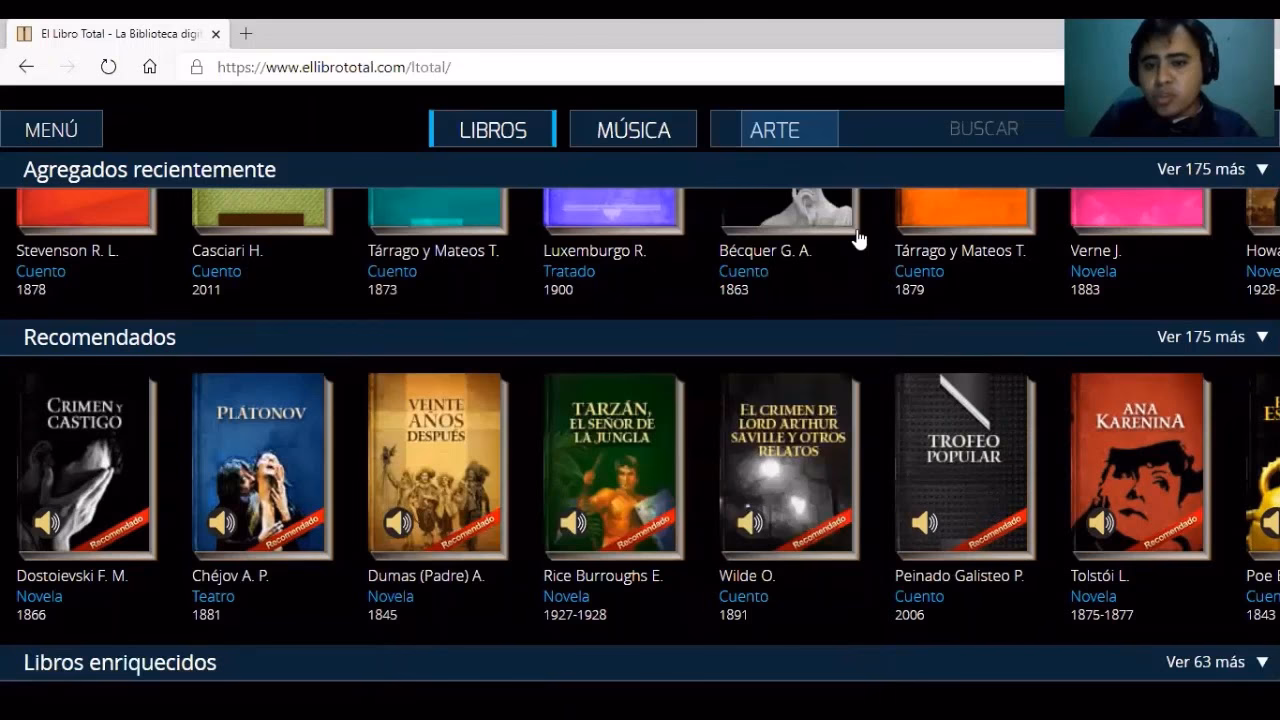Open author Bécquer G. A.
Image resolution: width=1280 pixels, height=720 pixels.
tap(765, 251)
